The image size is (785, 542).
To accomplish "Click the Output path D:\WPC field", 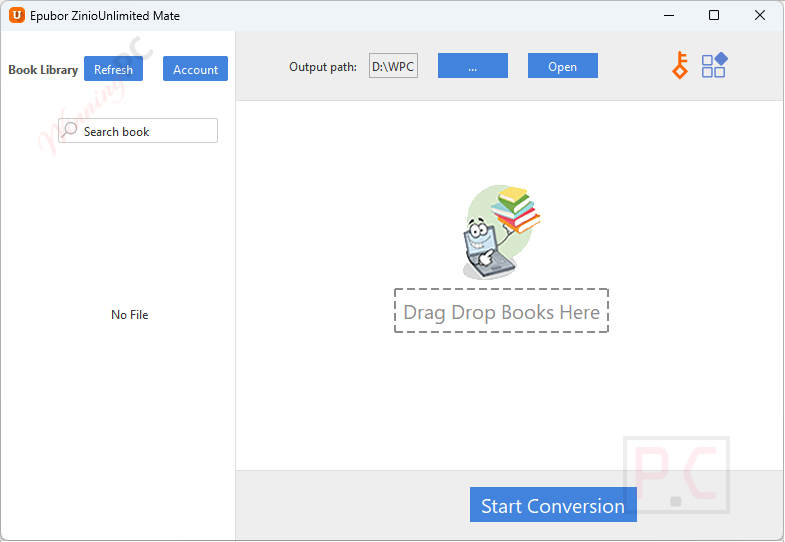I will 394,66.
